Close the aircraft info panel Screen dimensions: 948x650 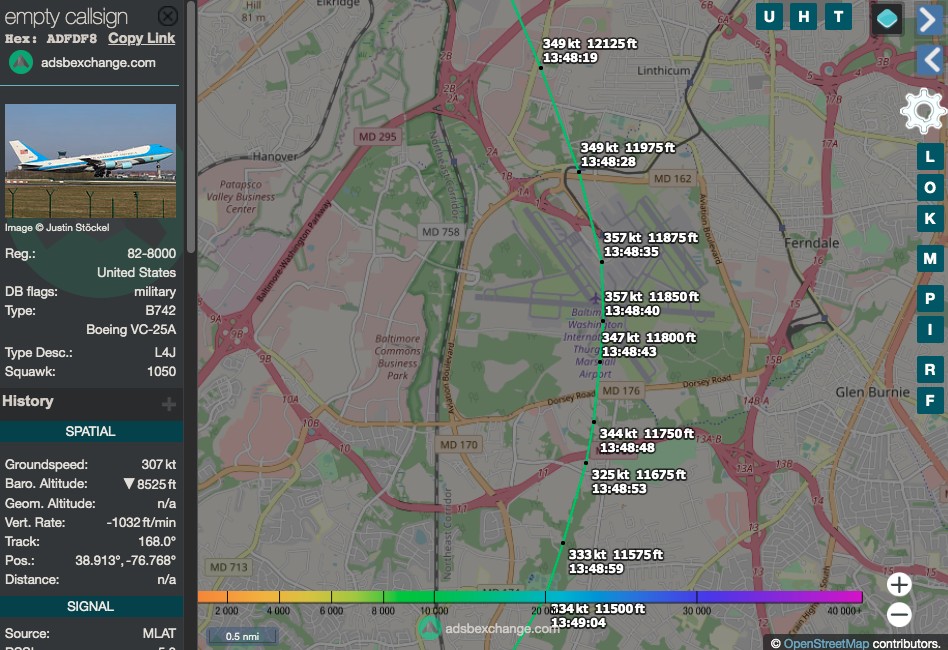pos(167,16)
